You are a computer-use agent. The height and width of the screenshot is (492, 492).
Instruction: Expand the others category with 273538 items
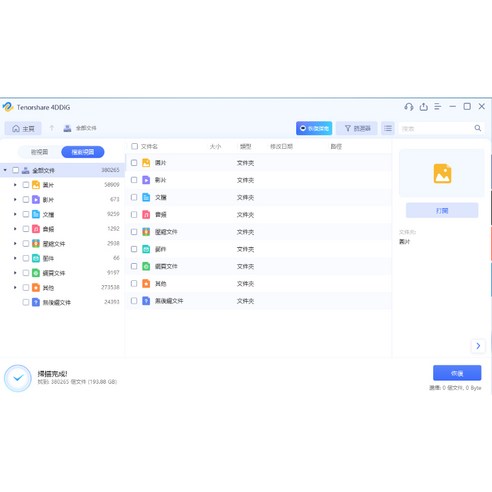pyautogui.click(x=15, y=287)
